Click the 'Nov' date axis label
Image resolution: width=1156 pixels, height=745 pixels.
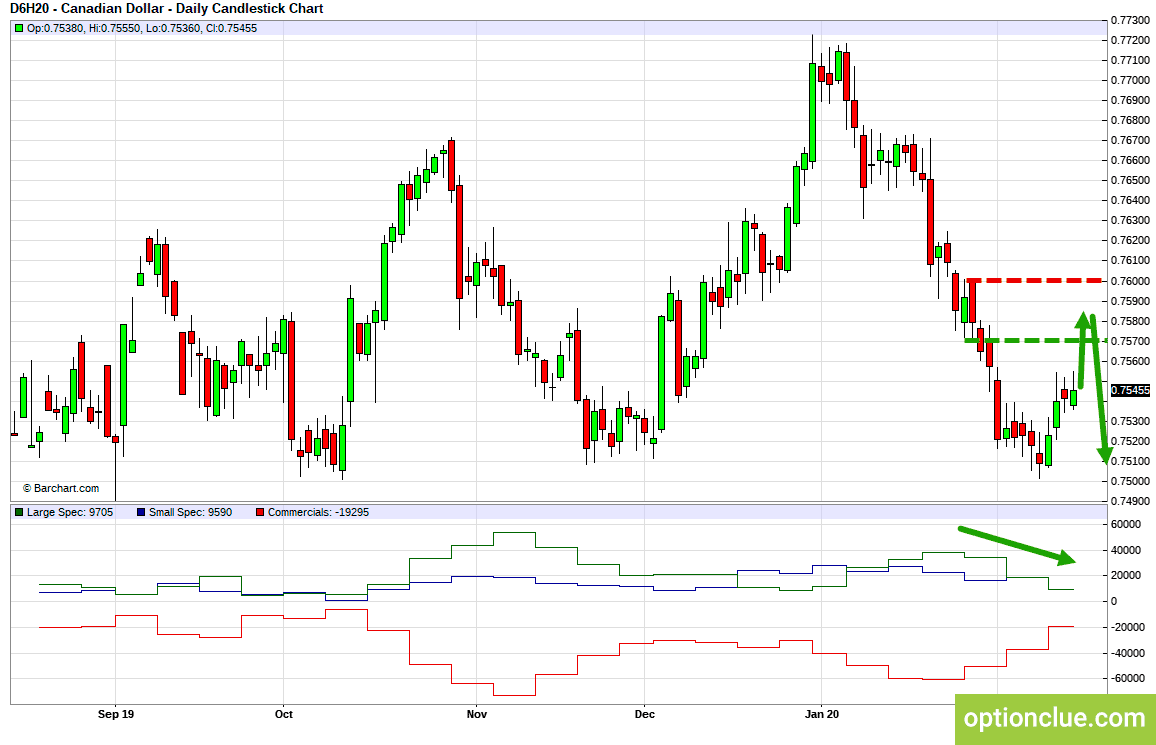[477, 714]
